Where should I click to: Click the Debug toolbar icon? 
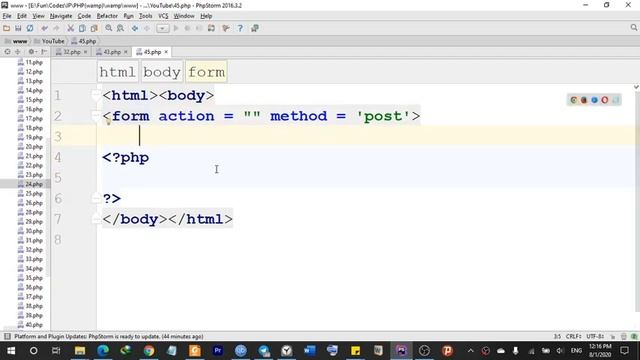187,28
